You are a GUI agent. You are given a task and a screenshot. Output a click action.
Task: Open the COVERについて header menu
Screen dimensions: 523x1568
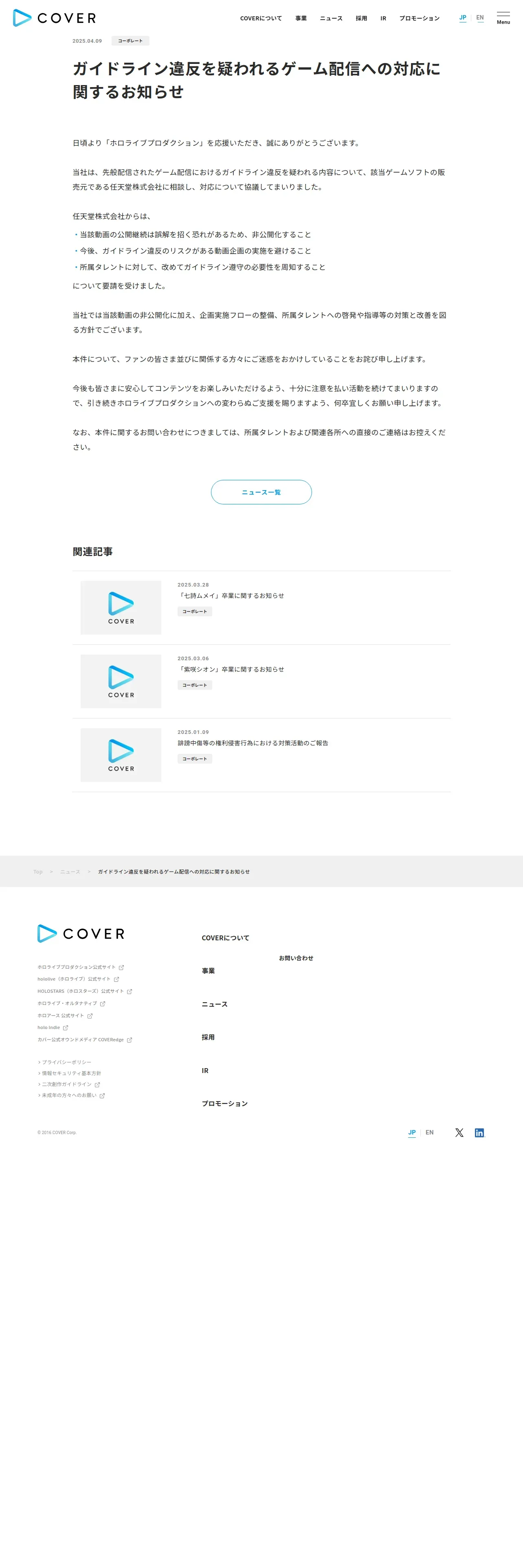261,18
